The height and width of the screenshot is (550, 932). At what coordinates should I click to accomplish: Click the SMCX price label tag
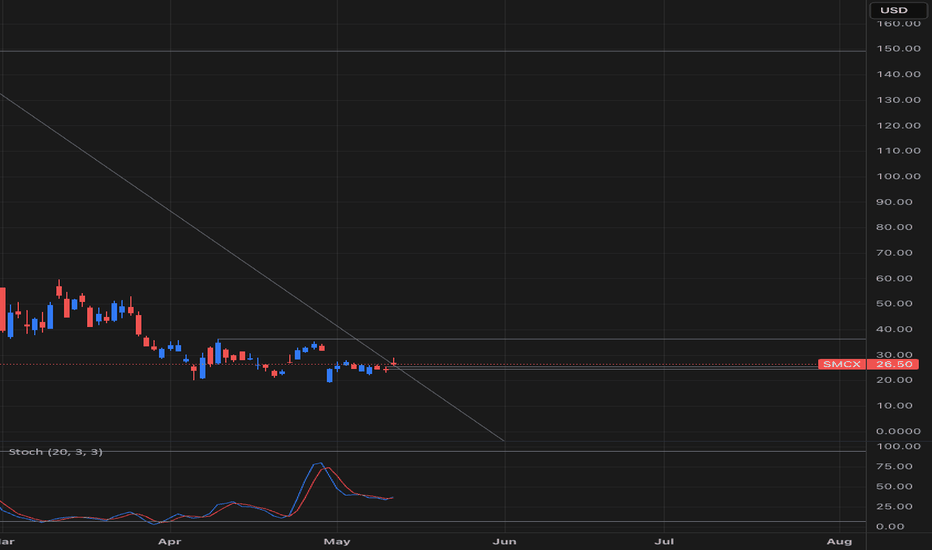pyautogui.click(x=842, y=364)
